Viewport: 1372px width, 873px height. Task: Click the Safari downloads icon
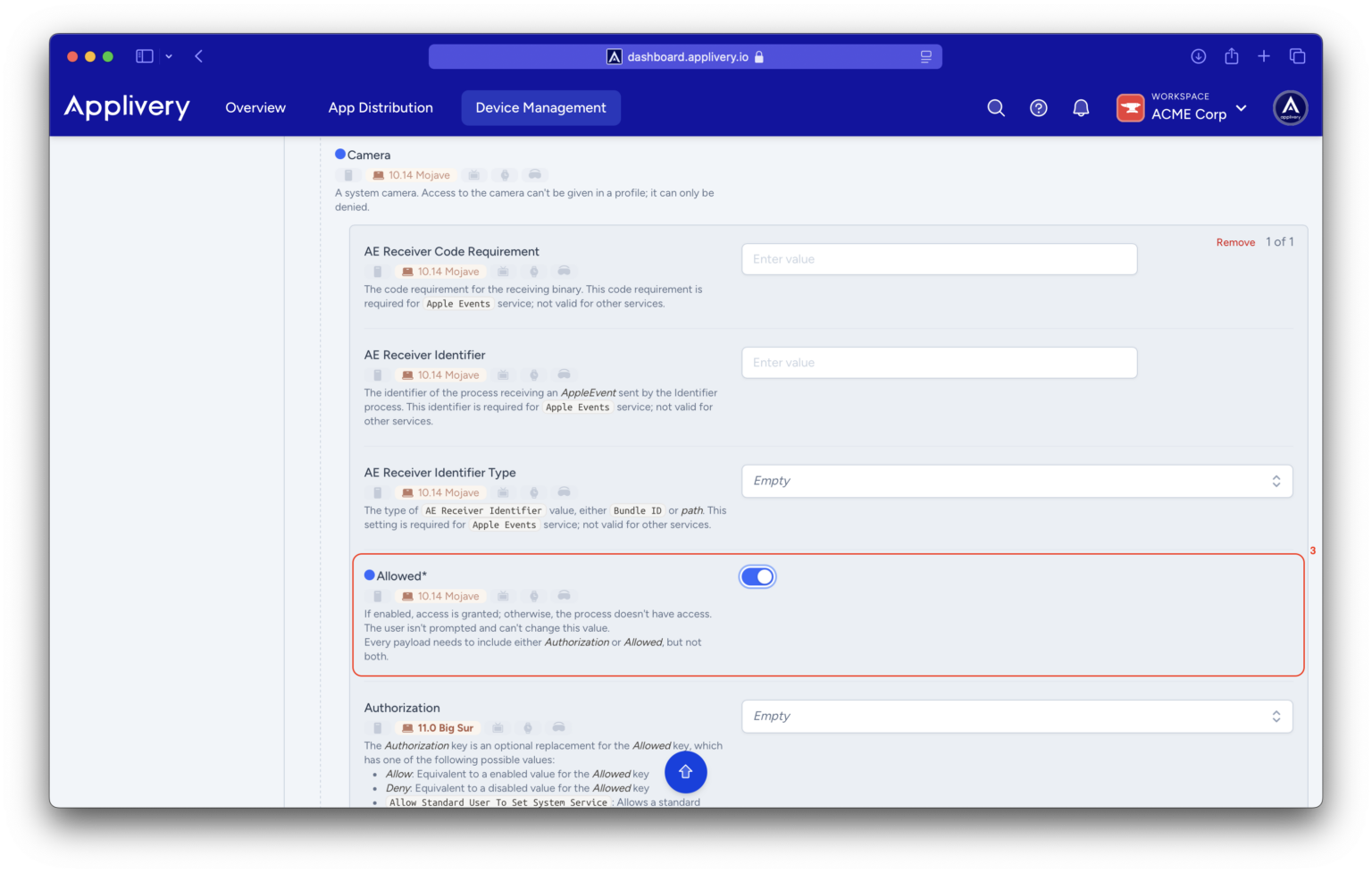point(1199,56)
